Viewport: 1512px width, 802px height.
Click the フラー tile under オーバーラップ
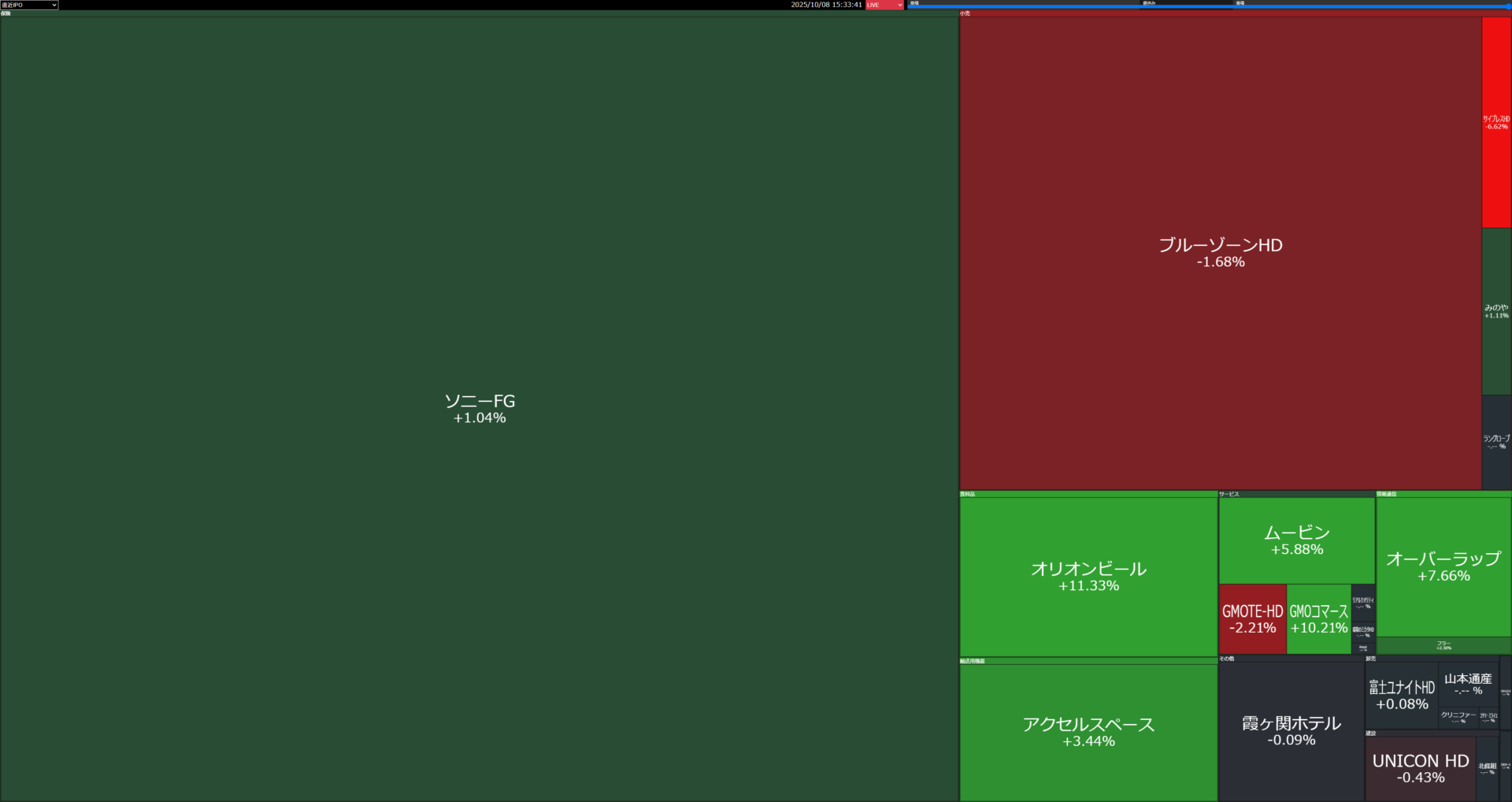1443,645
